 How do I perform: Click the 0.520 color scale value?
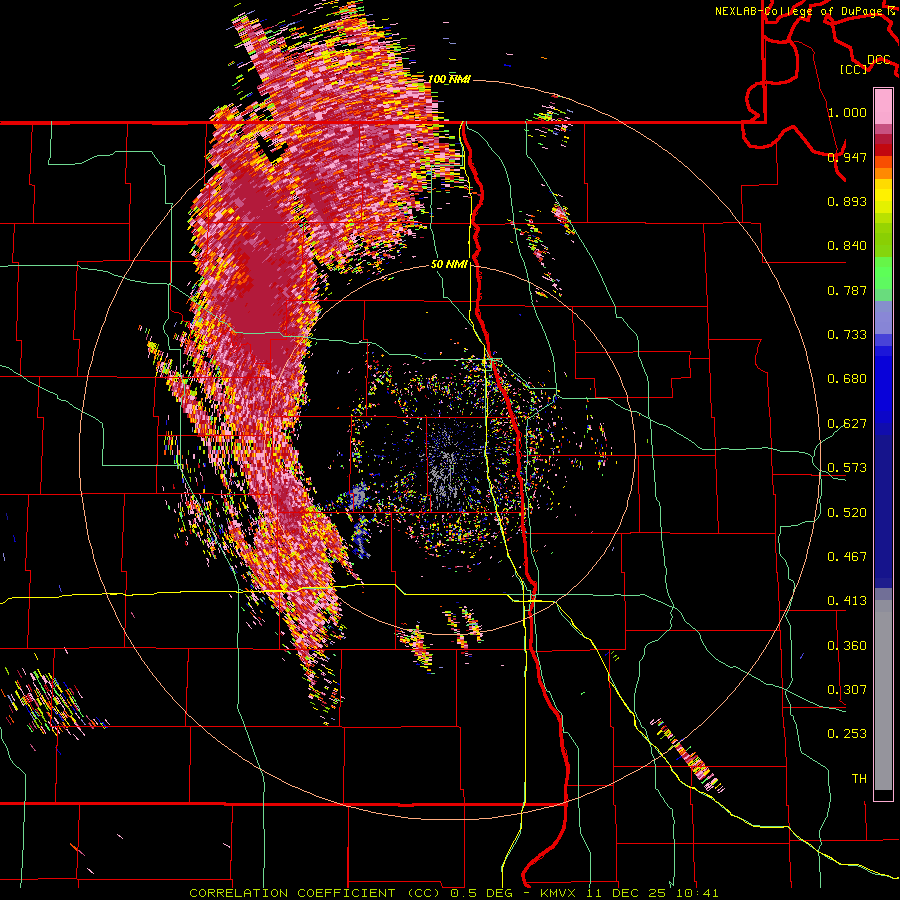(847, 513)
